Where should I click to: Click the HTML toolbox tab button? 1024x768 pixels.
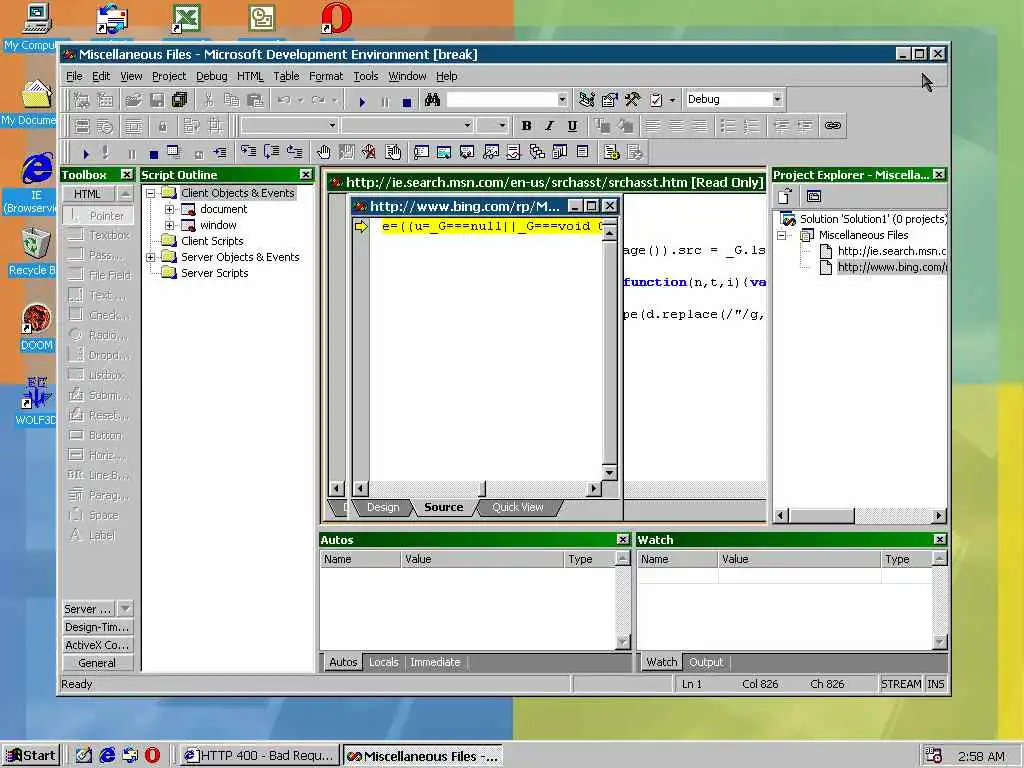coord(89,194)
